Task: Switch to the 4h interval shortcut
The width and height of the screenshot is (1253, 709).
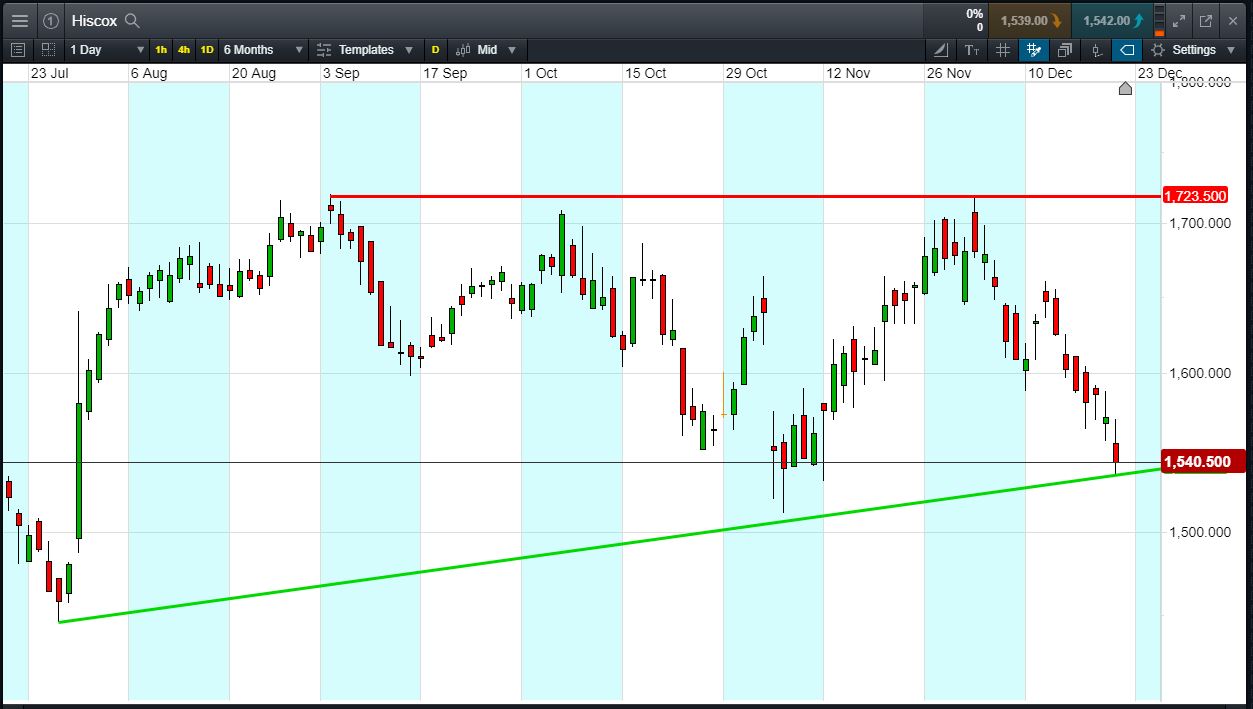Action: 184,49
